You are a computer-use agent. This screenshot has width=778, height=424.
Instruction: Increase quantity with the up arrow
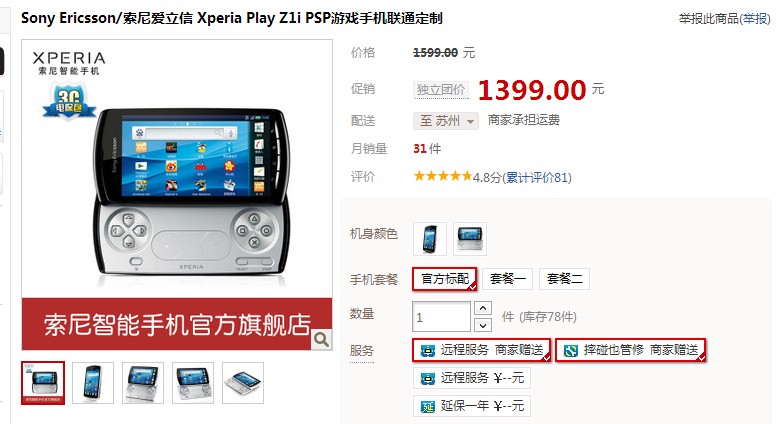point(483,308)
